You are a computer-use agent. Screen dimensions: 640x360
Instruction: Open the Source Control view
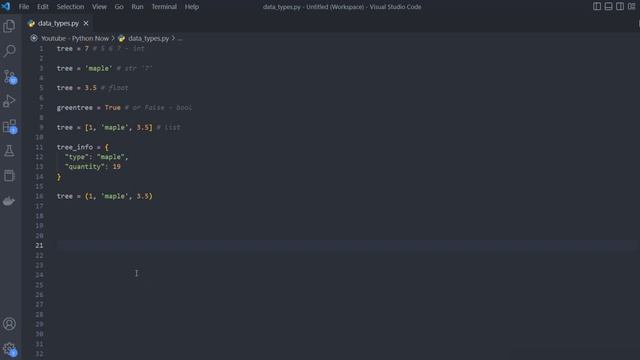[9, 76]
